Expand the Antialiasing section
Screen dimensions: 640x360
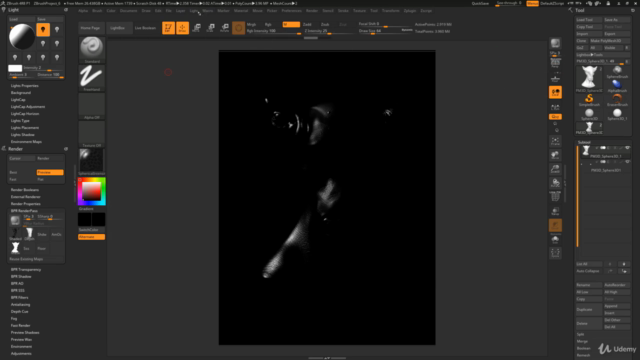(20, 304)
